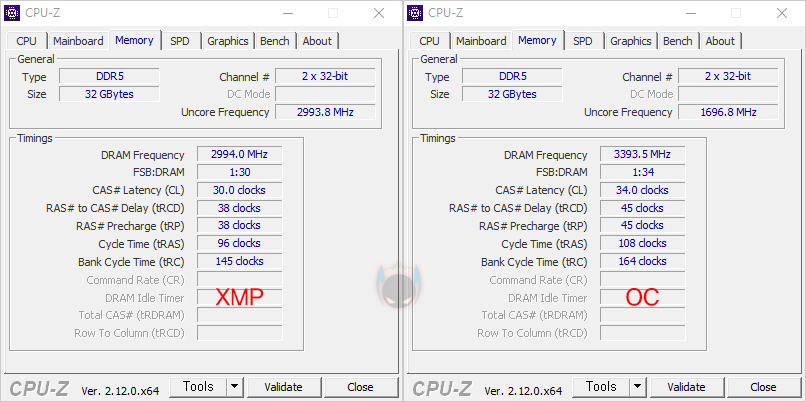This screenshot has width=806, height=402.
Task: Click Bank Cycle Time value 164 clocks
Action: (643, 261)
